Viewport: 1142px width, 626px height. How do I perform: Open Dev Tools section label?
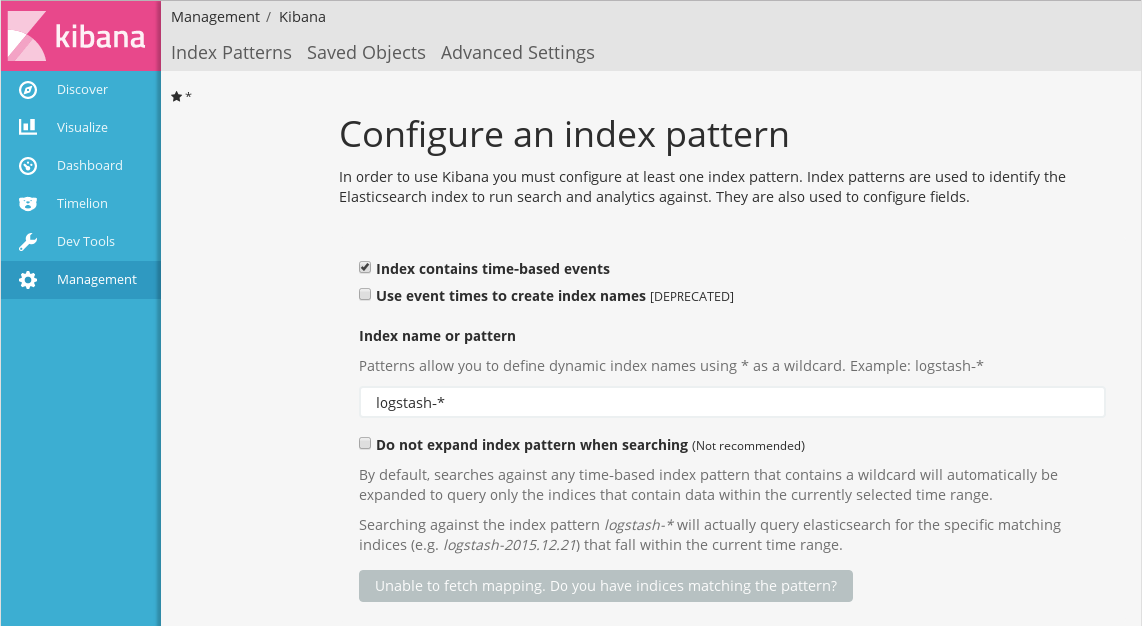86,241
